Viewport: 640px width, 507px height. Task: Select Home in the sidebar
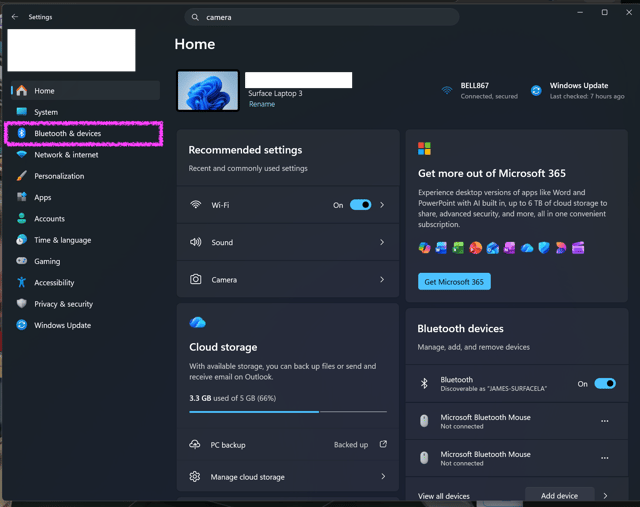(x=85, y=91)
